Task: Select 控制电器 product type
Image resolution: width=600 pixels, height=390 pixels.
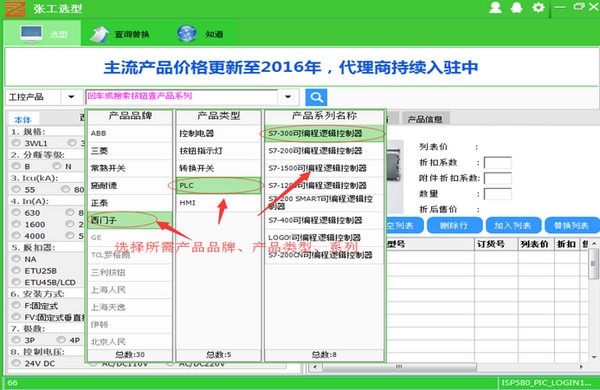Action: tap(218, 133)
